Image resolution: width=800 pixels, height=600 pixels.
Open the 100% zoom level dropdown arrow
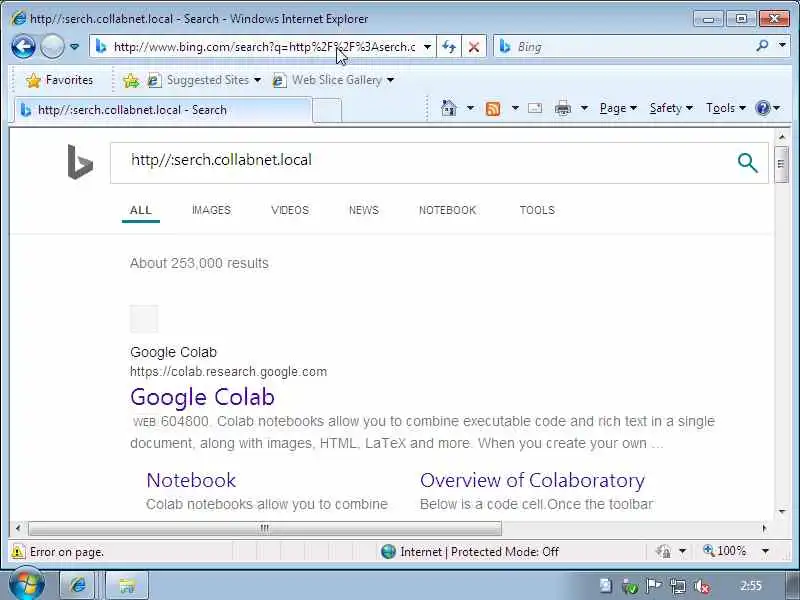coord(765,551)
